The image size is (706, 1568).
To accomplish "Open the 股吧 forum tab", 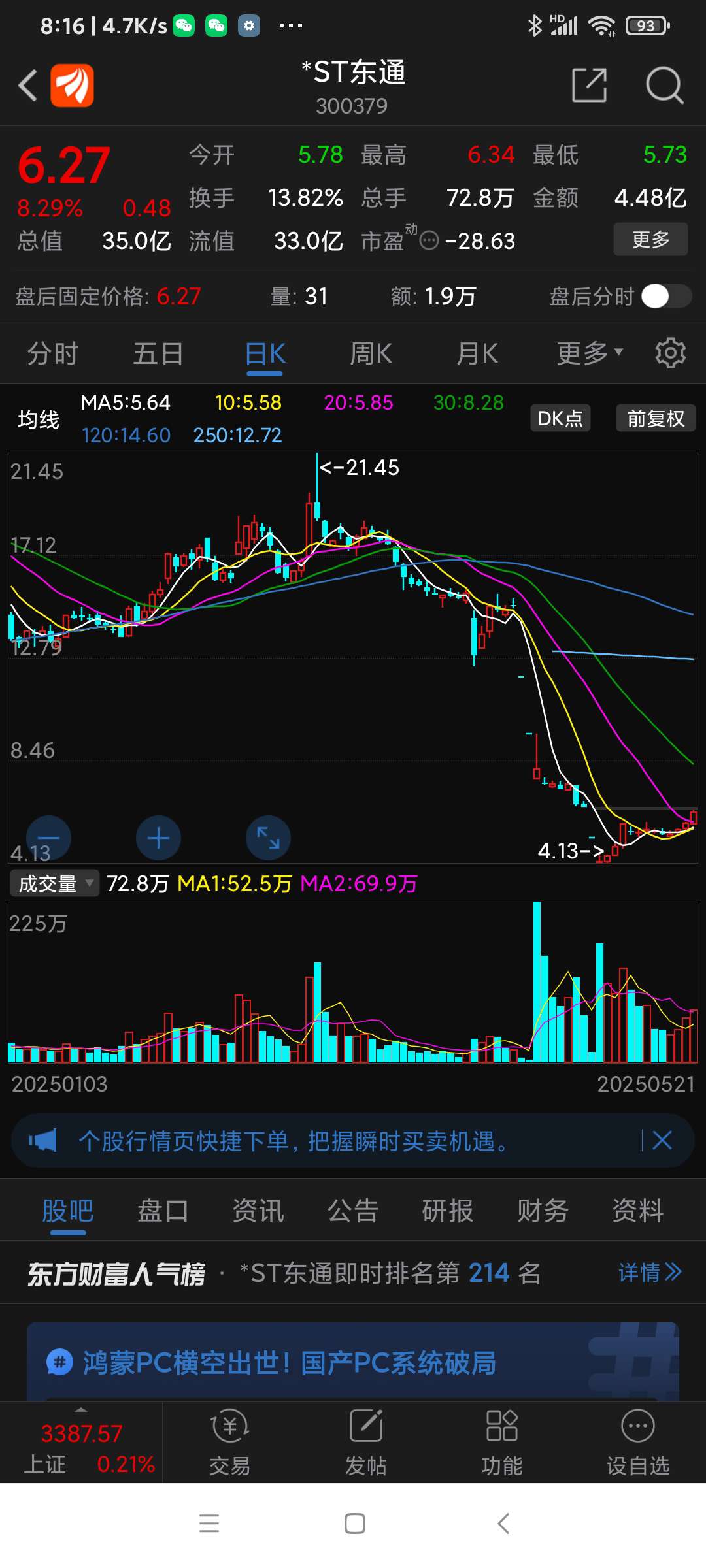I will (68, 1211).
